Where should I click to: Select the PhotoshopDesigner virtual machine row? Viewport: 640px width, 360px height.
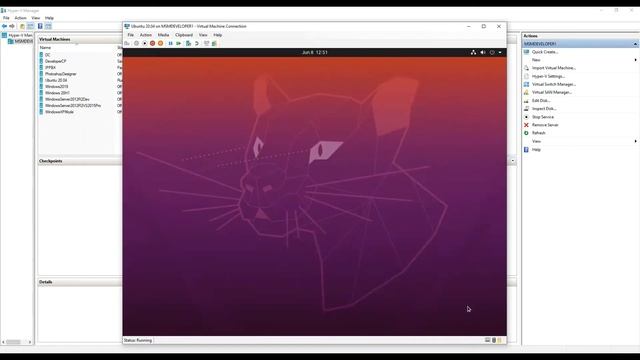pyautogui.click(x=80, y=74)
